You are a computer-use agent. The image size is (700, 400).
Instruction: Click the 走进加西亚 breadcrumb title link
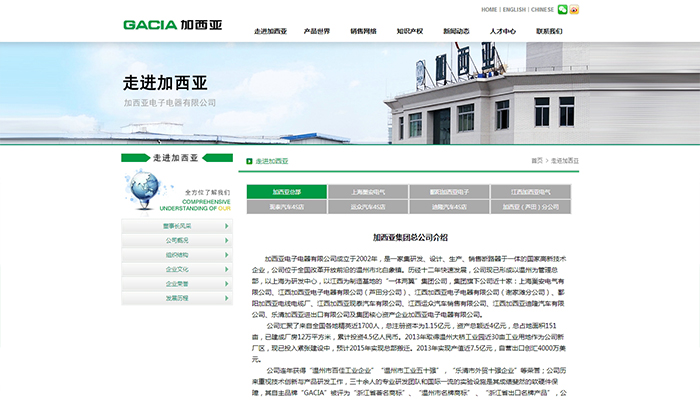pyautogui.click(x=272, y=161)
